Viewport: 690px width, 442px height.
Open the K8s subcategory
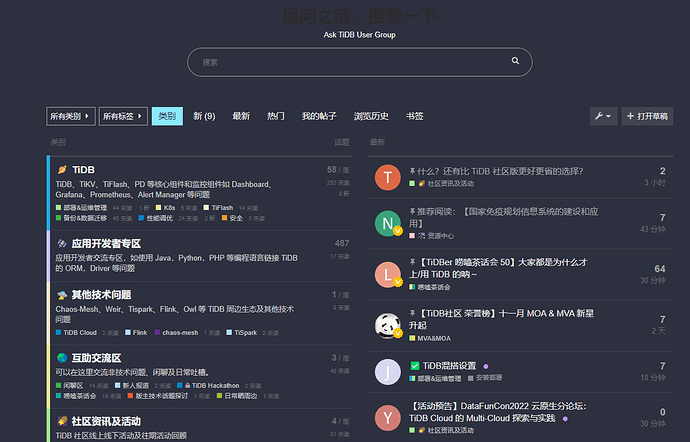click(165, 208)
